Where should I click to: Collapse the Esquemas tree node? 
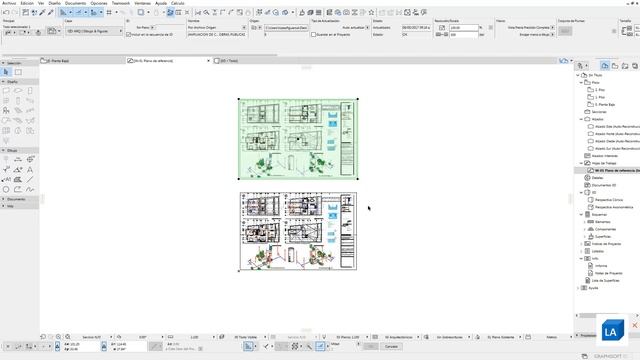coord(581,215)
